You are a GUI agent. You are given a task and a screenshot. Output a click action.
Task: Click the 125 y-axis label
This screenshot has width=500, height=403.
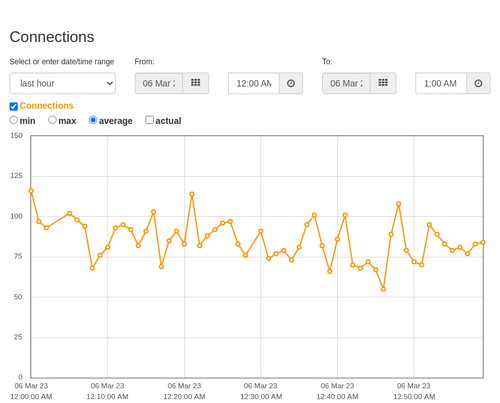(x=16, y=176)
